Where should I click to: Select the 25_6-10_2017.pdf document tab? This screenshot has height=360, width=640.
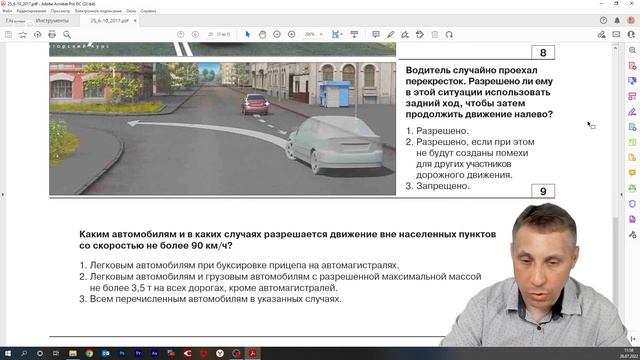pos(109,20)
